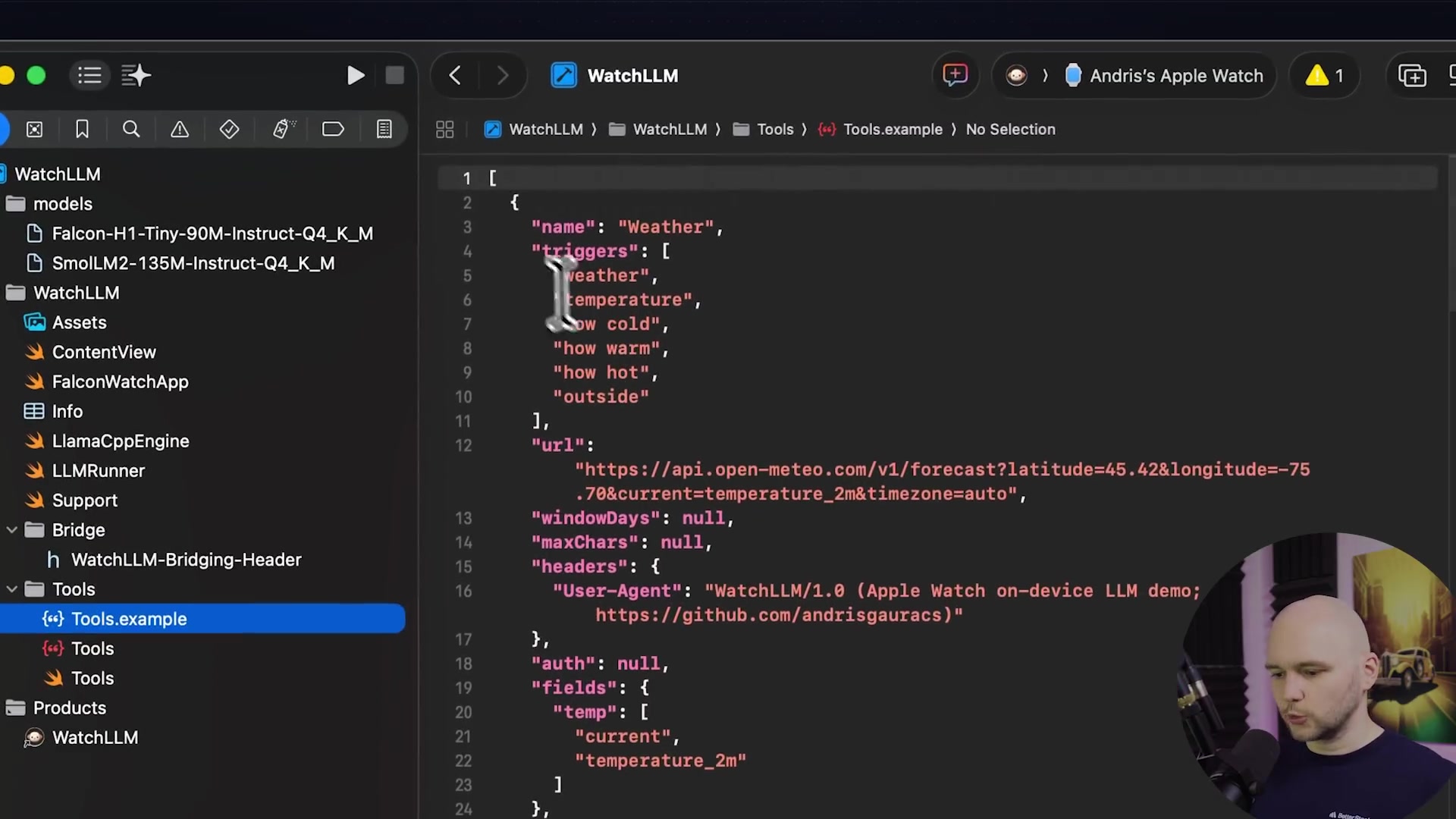Click the "temperature_2m" string value

(660, 761)
